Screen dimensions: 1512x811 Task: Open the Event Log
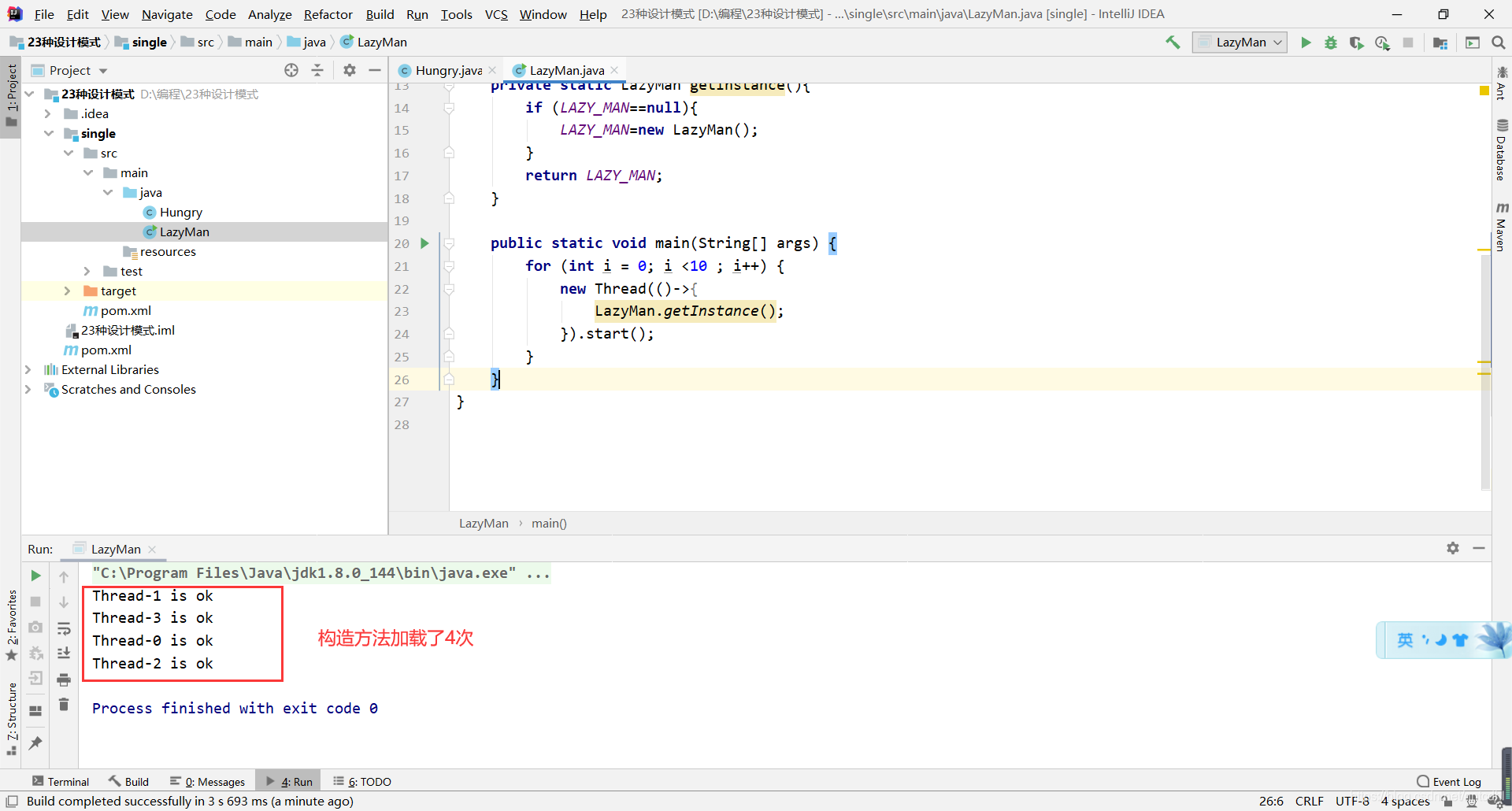[x=1449, y=781]
